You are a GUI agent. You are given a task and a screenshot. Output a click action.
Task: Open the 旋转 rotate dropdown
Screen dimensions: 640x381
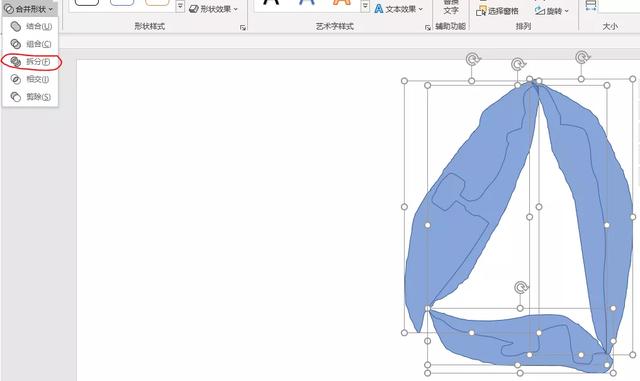(x=551, y=11)
